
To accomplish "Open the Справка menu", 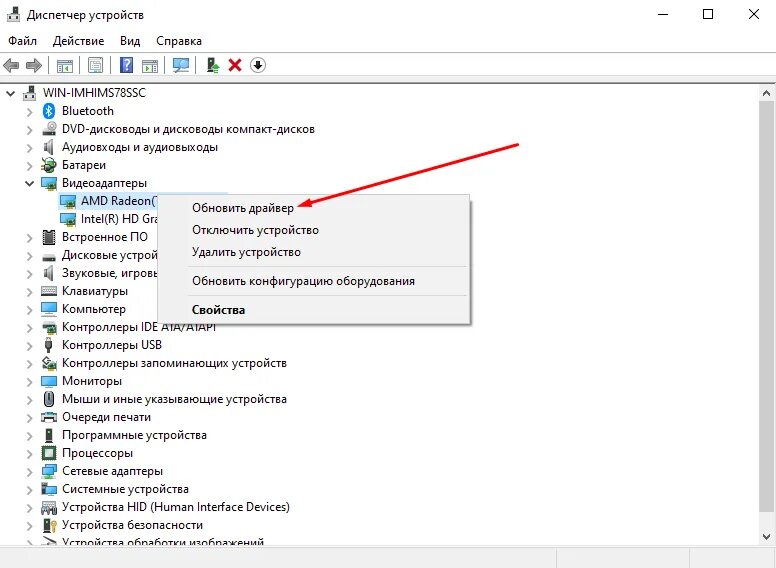I will coord(179,41).
